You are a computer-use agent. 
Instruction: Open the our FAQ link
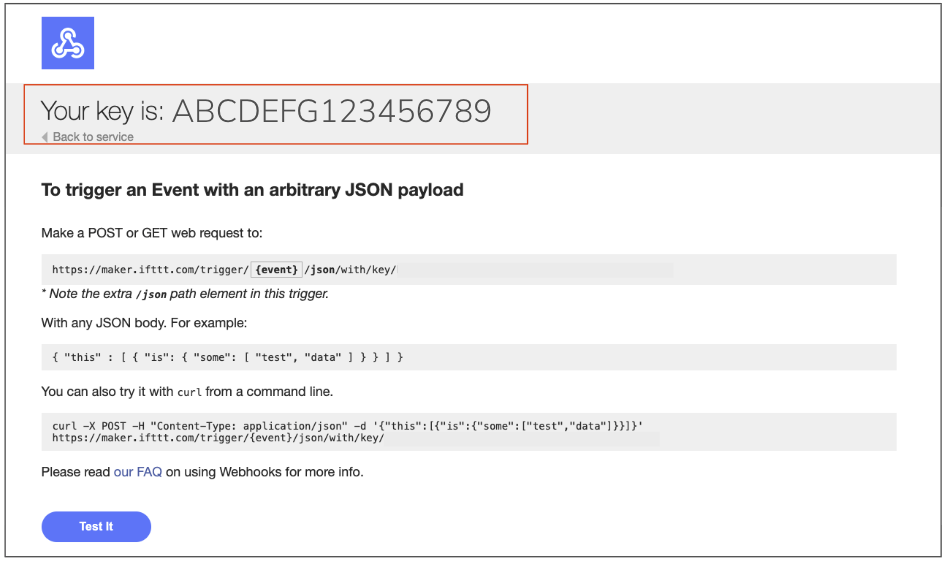tap(137, 471)
